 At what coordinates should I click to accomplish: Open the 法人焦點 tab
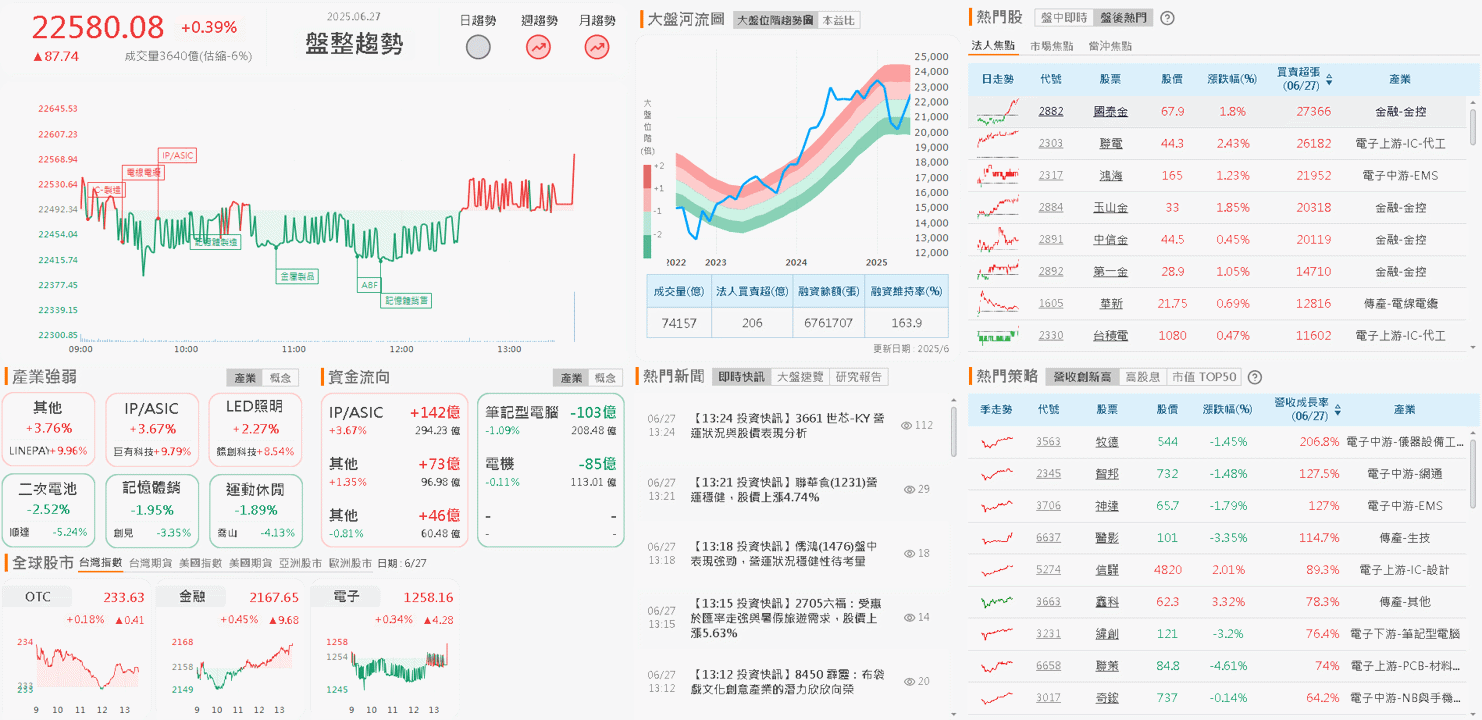coord(993,46)
